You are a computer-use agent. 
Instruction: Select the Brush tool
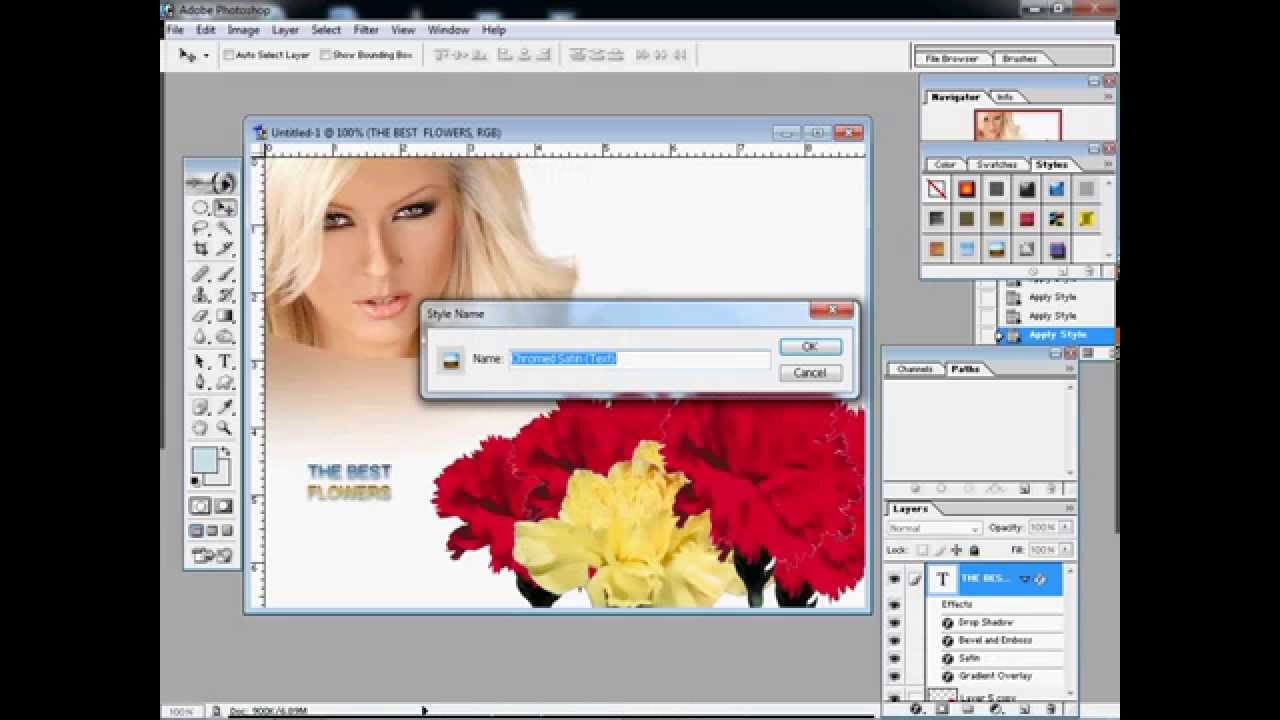tap(225, 274)
